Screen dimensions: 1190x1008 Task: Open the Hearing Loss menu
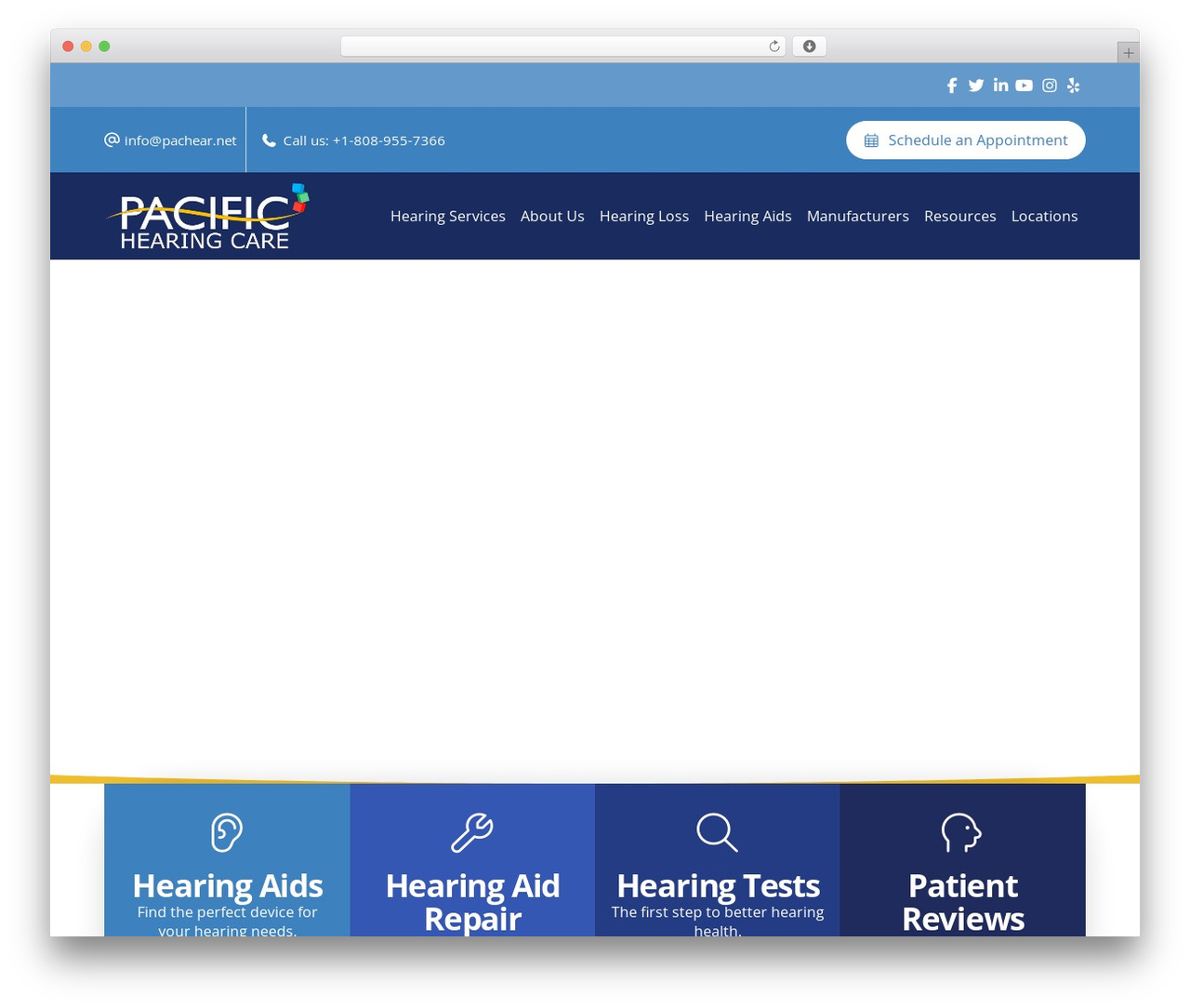[x=644, y=216]
